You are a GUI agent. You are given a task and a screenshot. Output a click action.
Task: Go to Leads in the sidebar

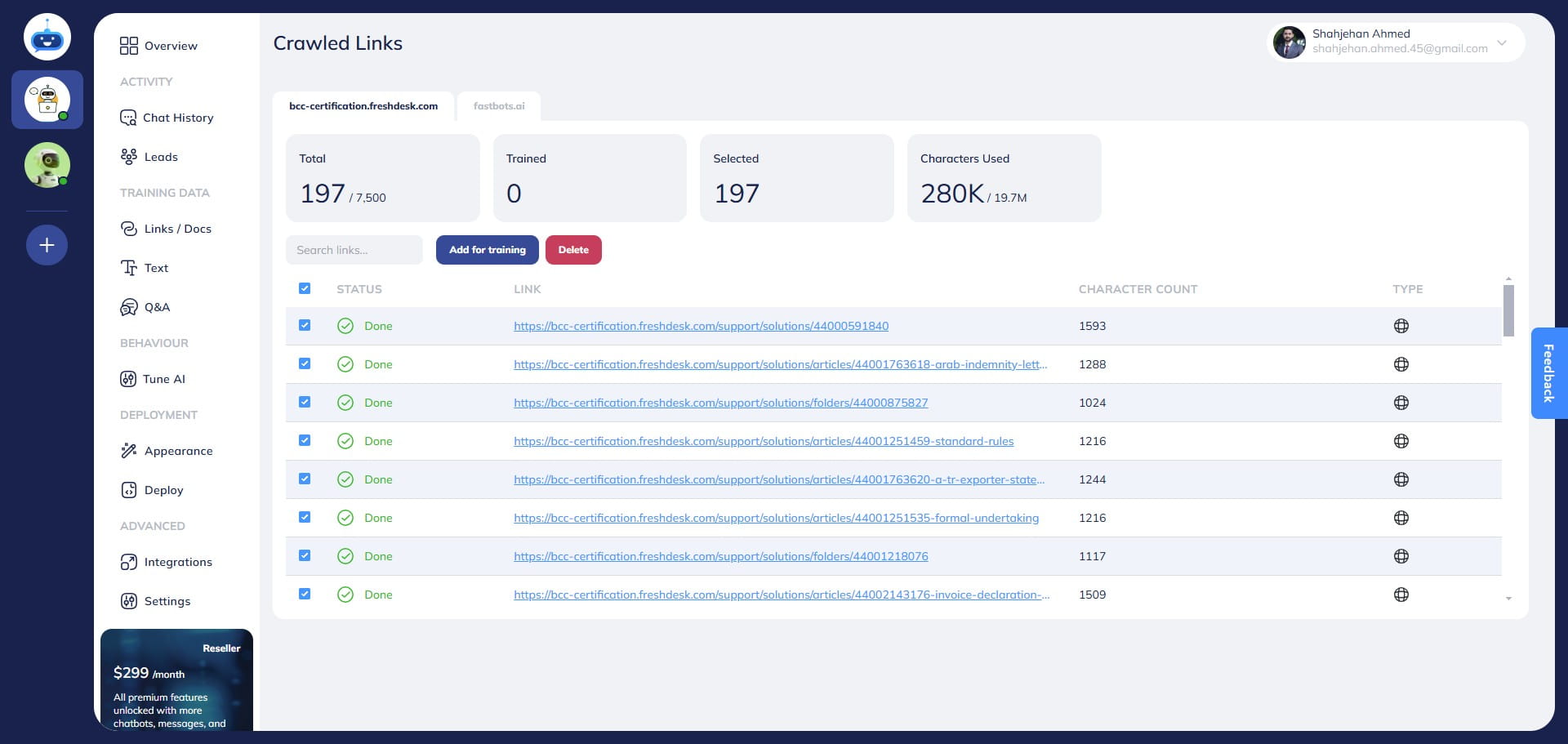[x=149, y=157]
